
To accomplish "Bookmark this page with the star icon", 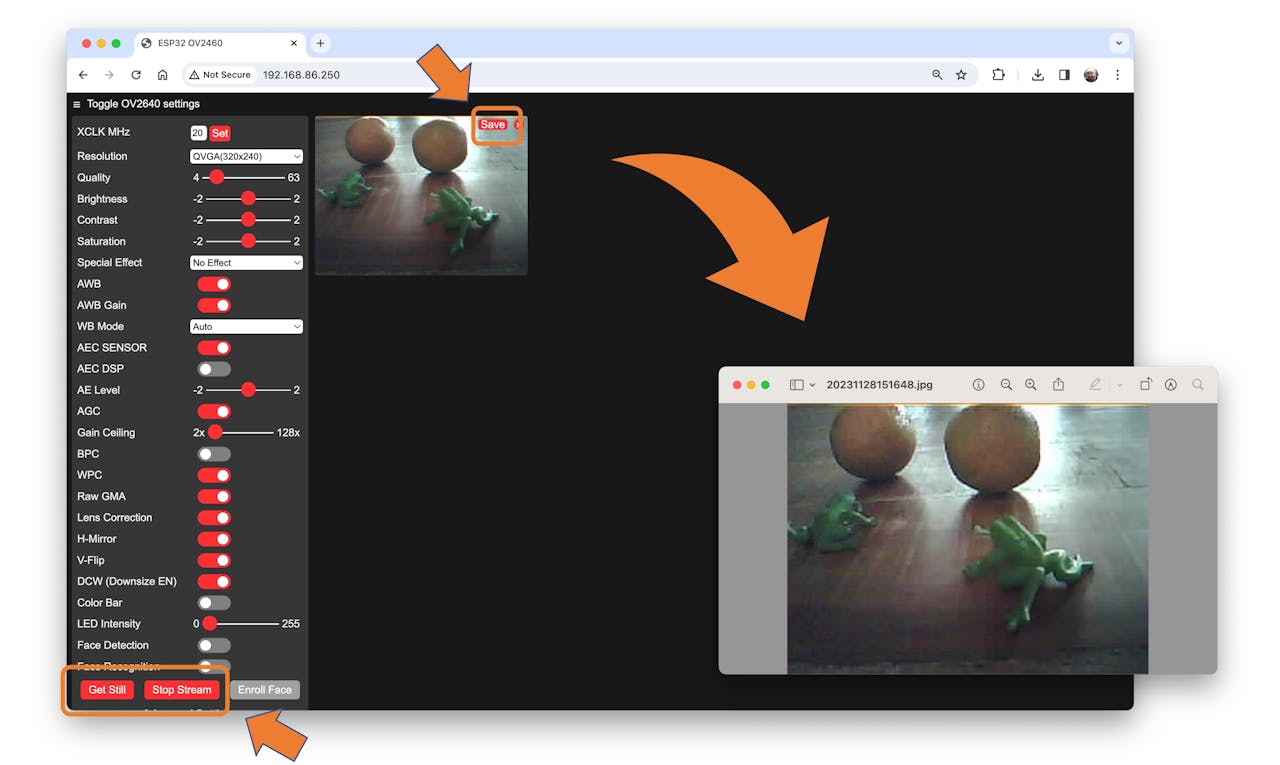I will coord(961,75).
